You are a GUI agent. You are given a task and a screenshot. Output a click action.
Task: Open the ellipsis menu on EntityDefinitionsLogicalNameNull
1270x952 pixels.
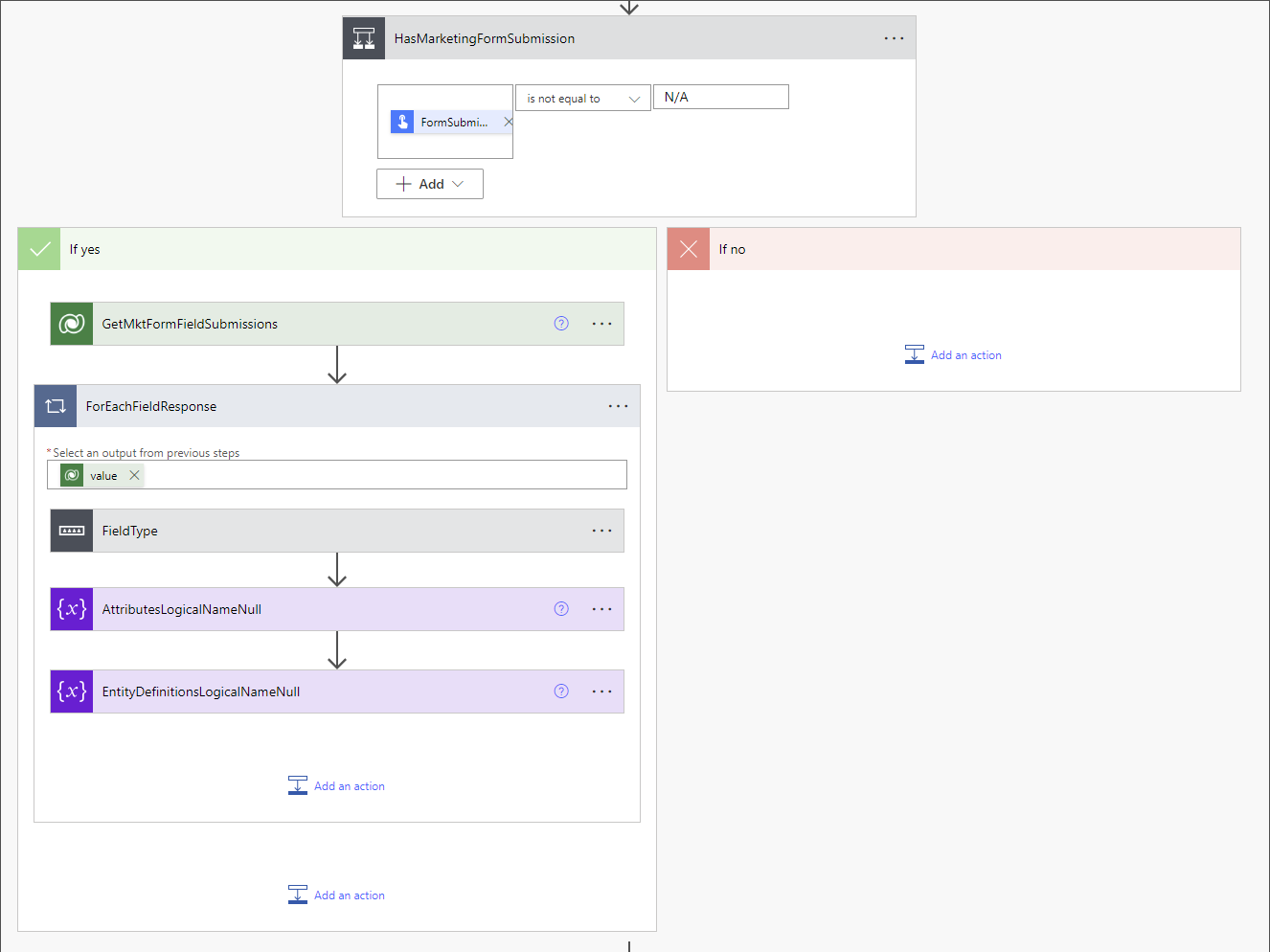tap(601, 691)
